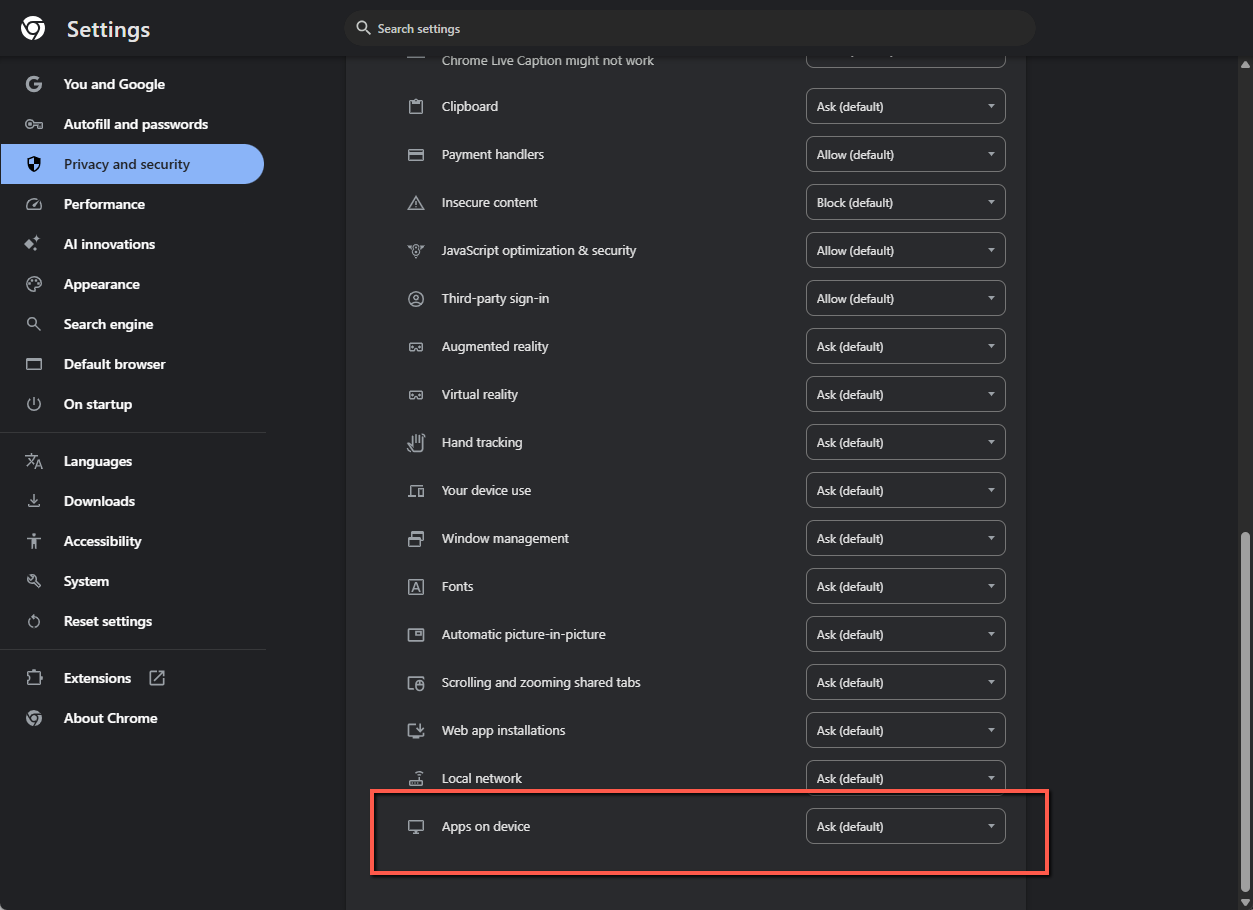Click the warning triangle icon for Insecure content
The width and height of the screenshot is (1253, 910).
(x=416, y=202)
